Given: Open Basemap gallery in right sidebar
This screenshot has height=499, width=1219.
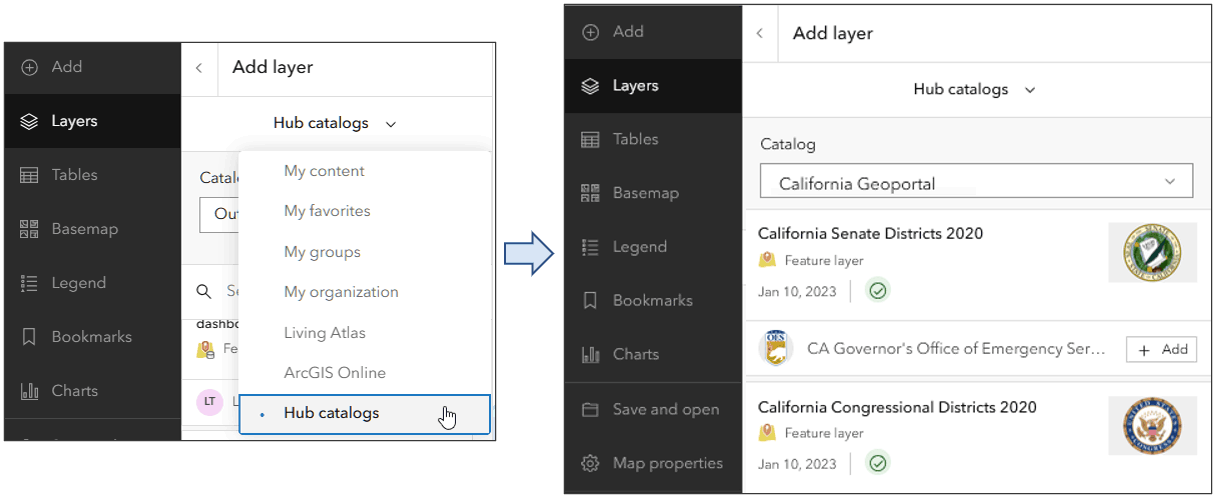Looking at the screenshot, I should [x=590, y=193].
